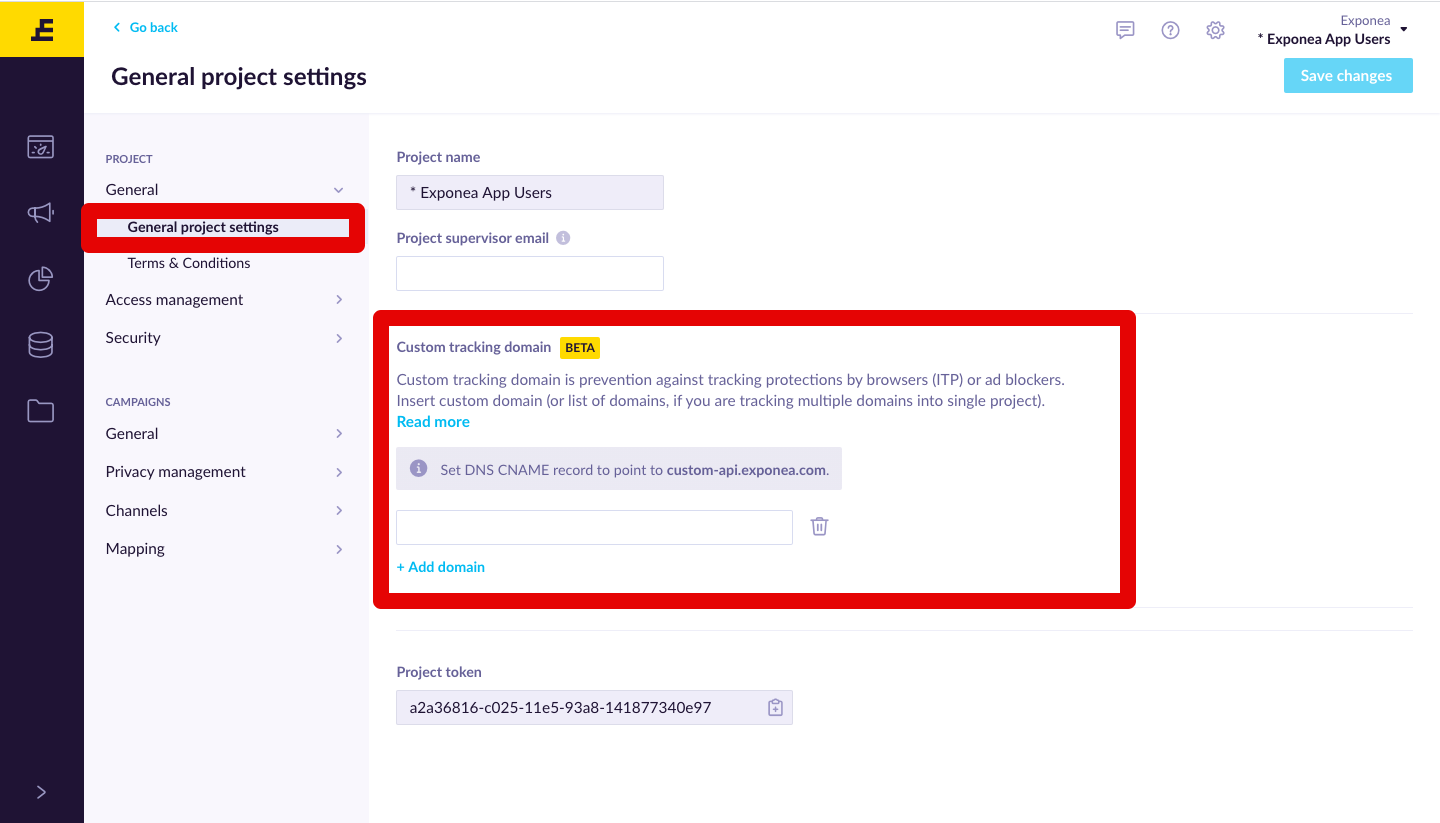This screenshot has width=1440, height=823.
Task: Click the Project supervisor email field
Action: [x=530, y=273]
